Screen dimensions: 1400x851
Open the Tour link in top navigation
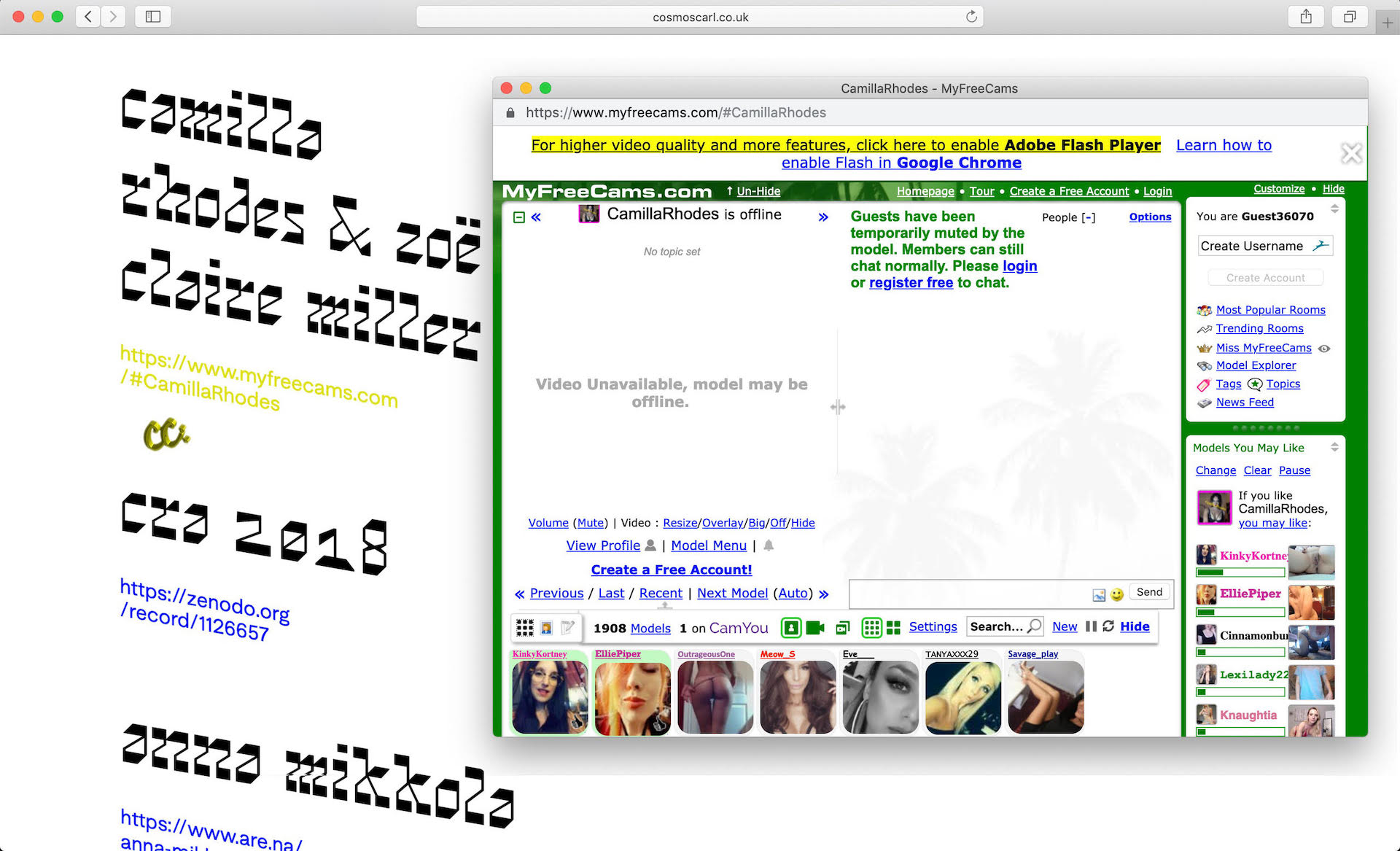pos(981,191)
